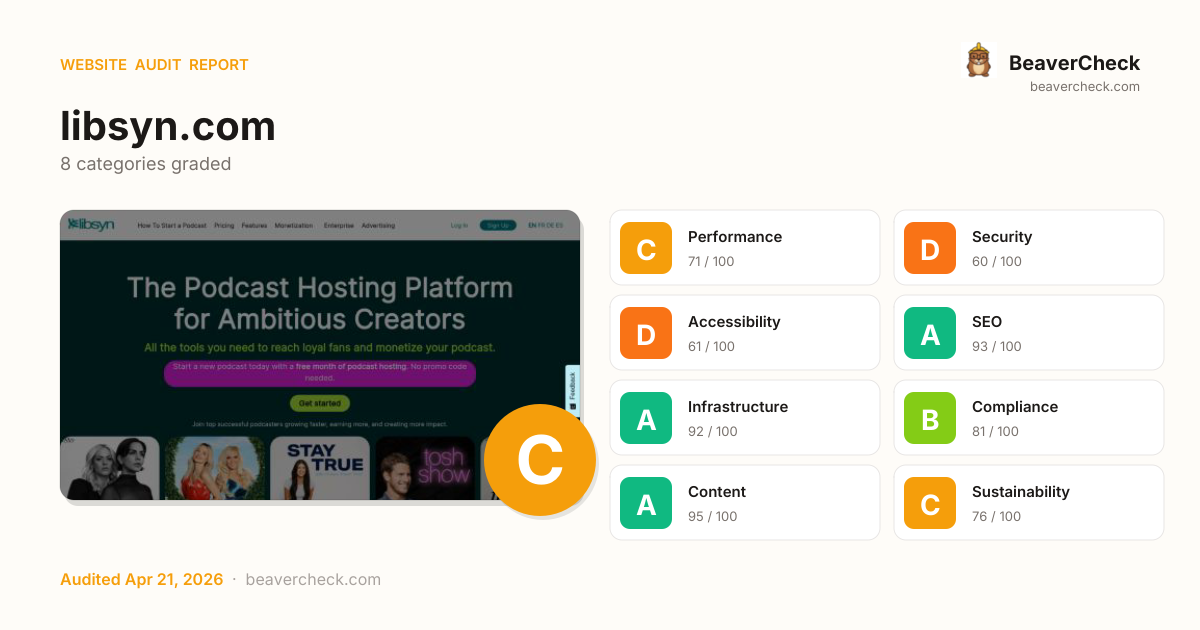Click the large overall grade C circle
Image resolution: width=1200 pixels, height=630 pixels.
[x=540, y=460]
